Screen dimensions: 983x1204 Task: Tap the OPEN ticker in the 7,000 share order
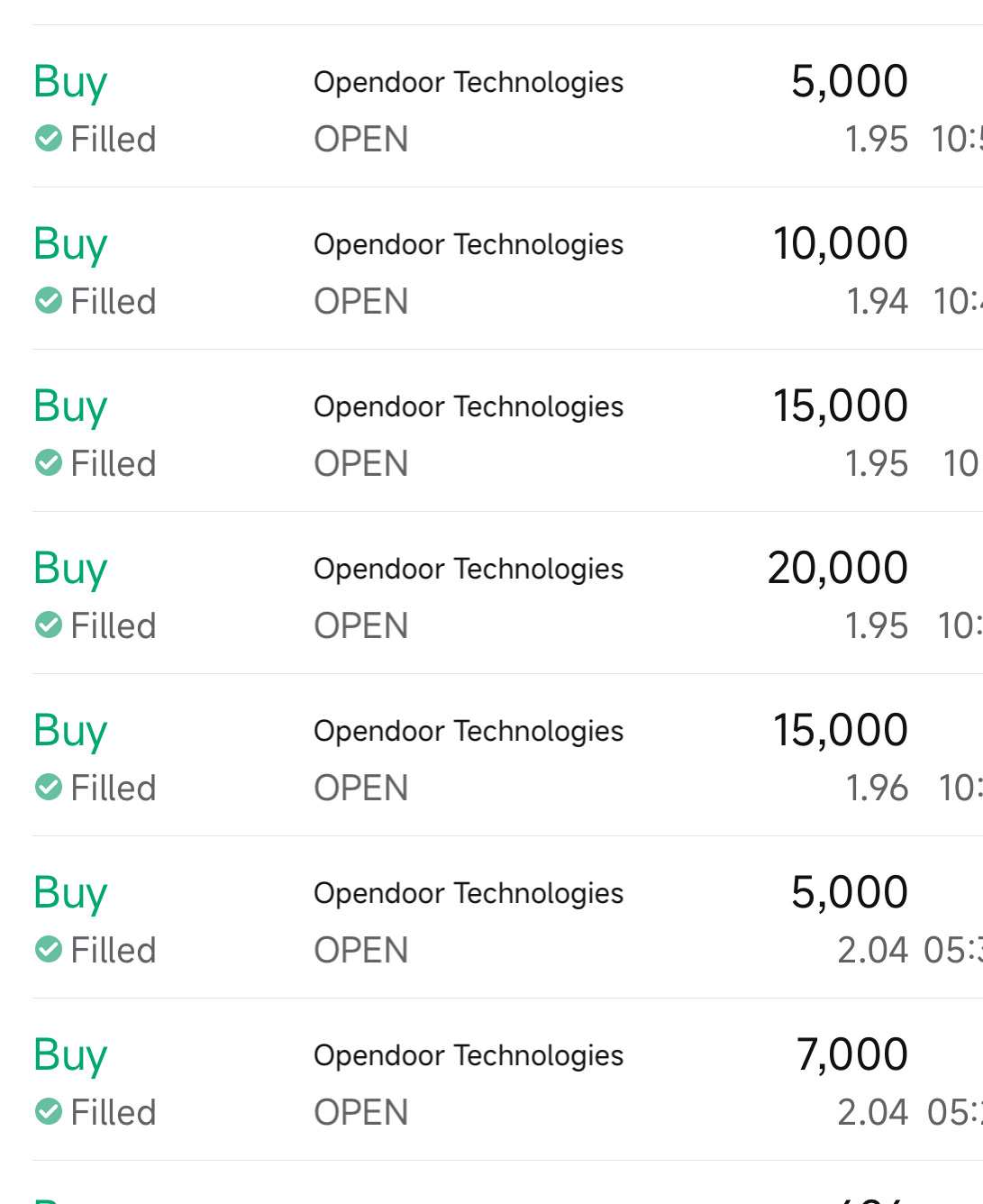[x=360, y=1112]
